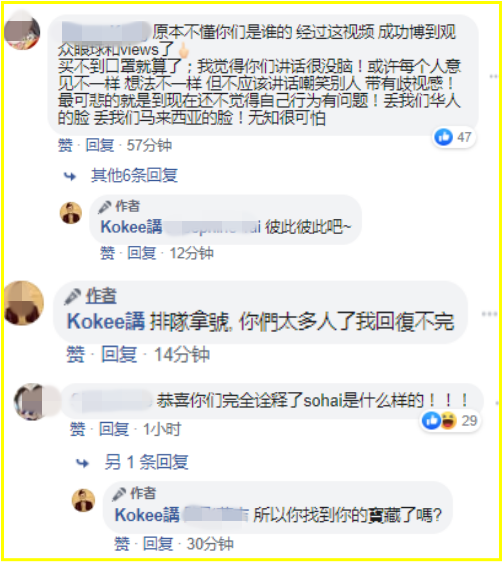Viewport: 503px width, 562px height.
Task: Like the sohai comment posted 1小时 ago
Action: [x=77, y=429]
